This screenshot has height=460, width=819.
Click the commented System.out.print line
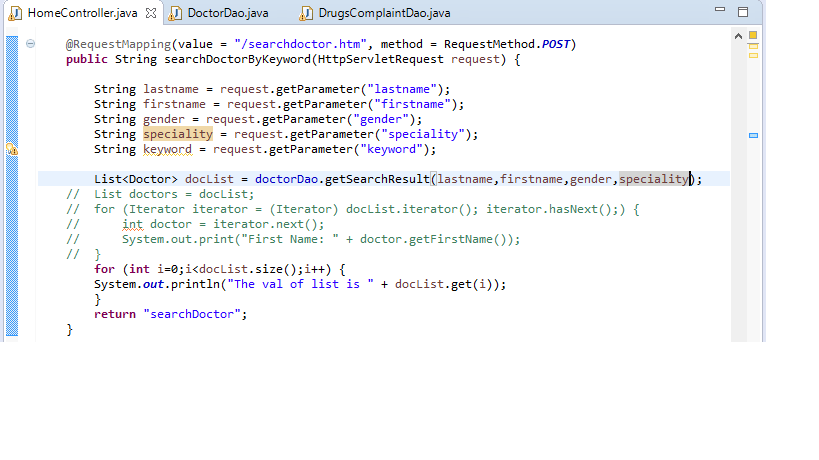[x=321, y=240]
